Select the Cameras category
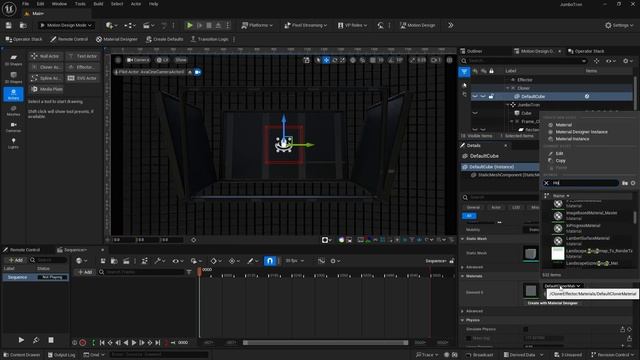The image size is (640, 360). [13, 127]
